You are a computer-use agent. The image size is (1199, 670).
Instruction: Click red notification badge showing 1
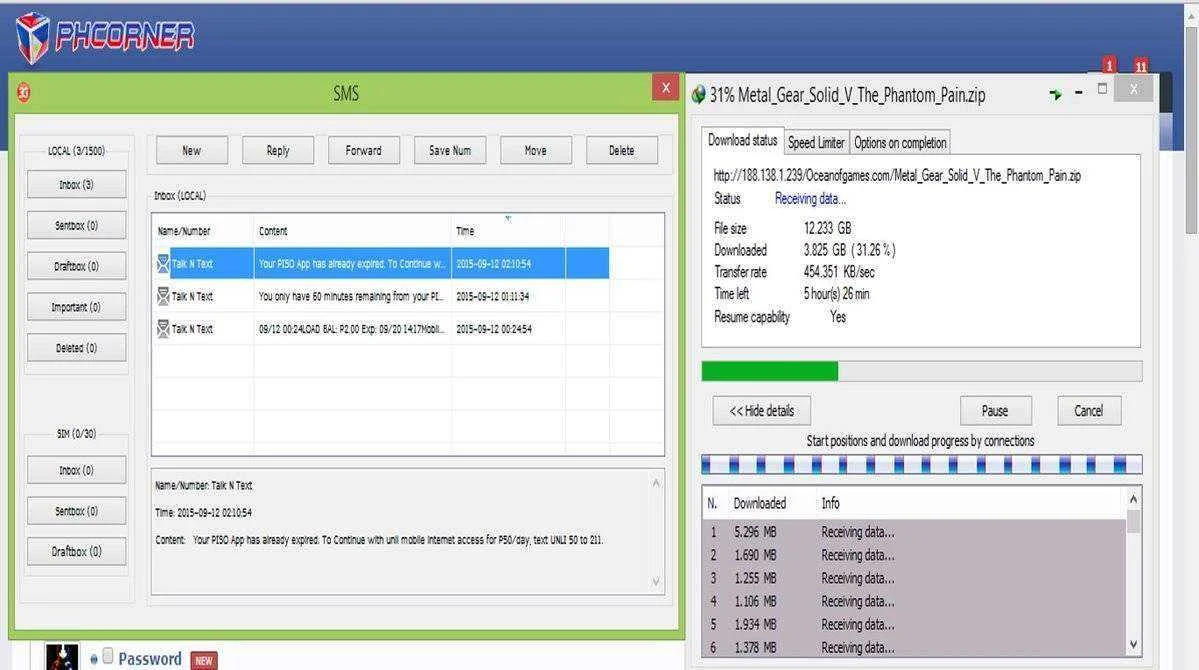pos(1110,65)
